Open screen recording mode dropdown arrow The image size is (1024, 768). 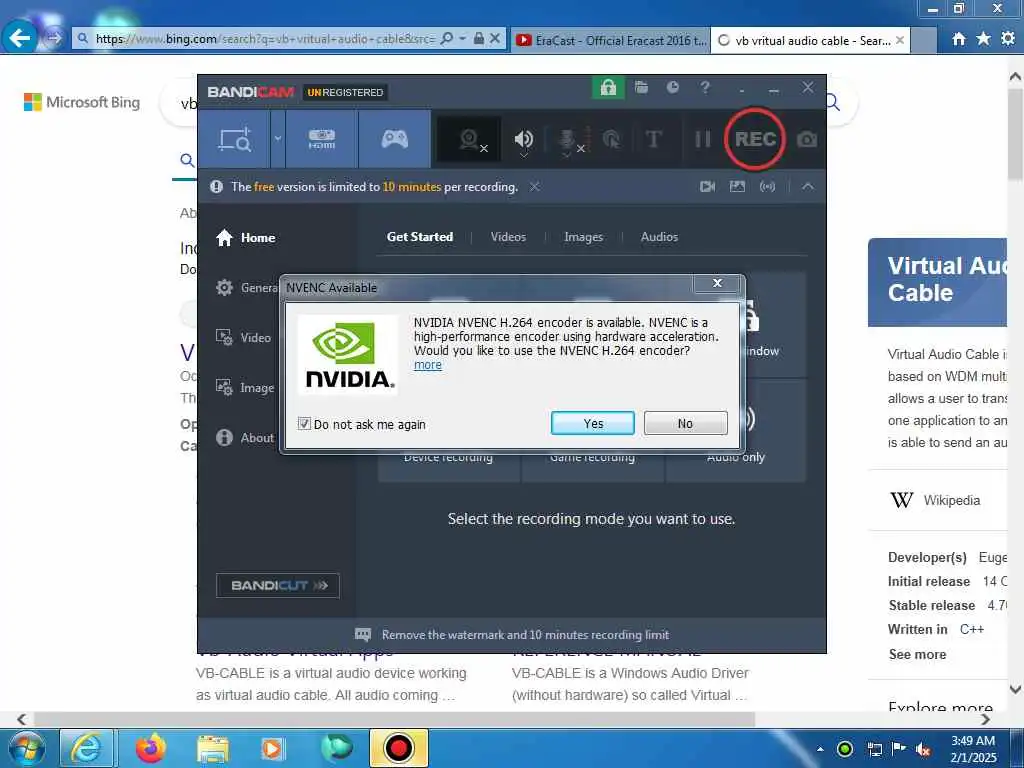278,139
